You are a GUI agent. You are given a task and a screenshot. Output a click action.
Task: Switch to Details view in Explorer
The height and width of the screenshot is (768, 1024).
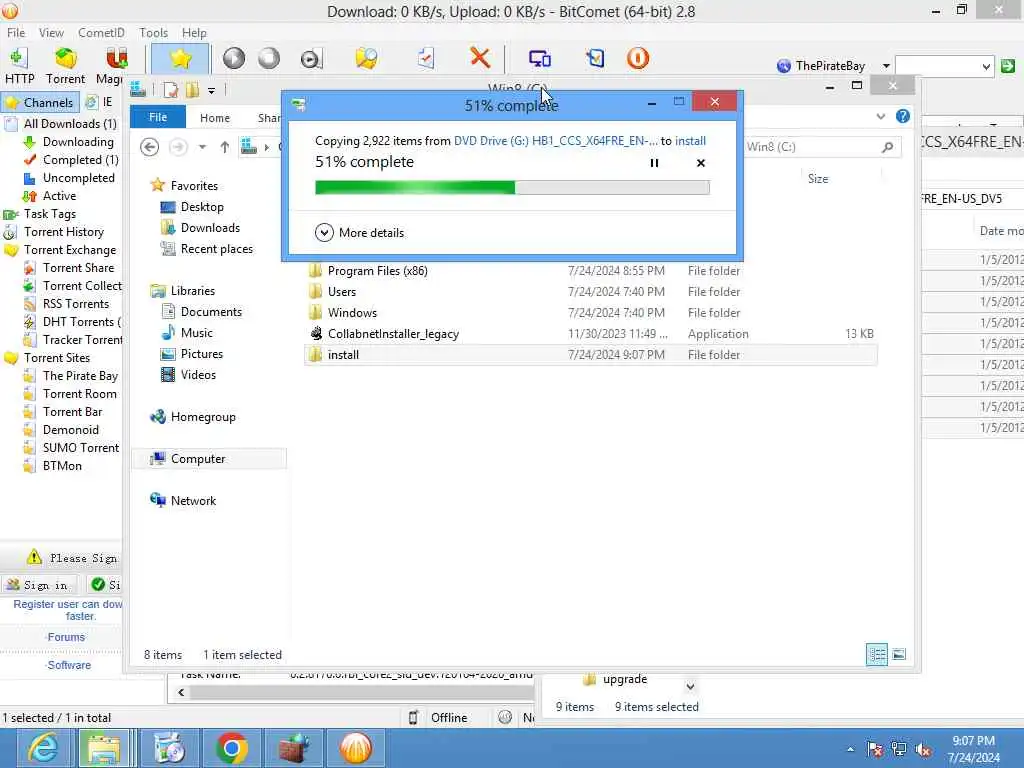876,654
